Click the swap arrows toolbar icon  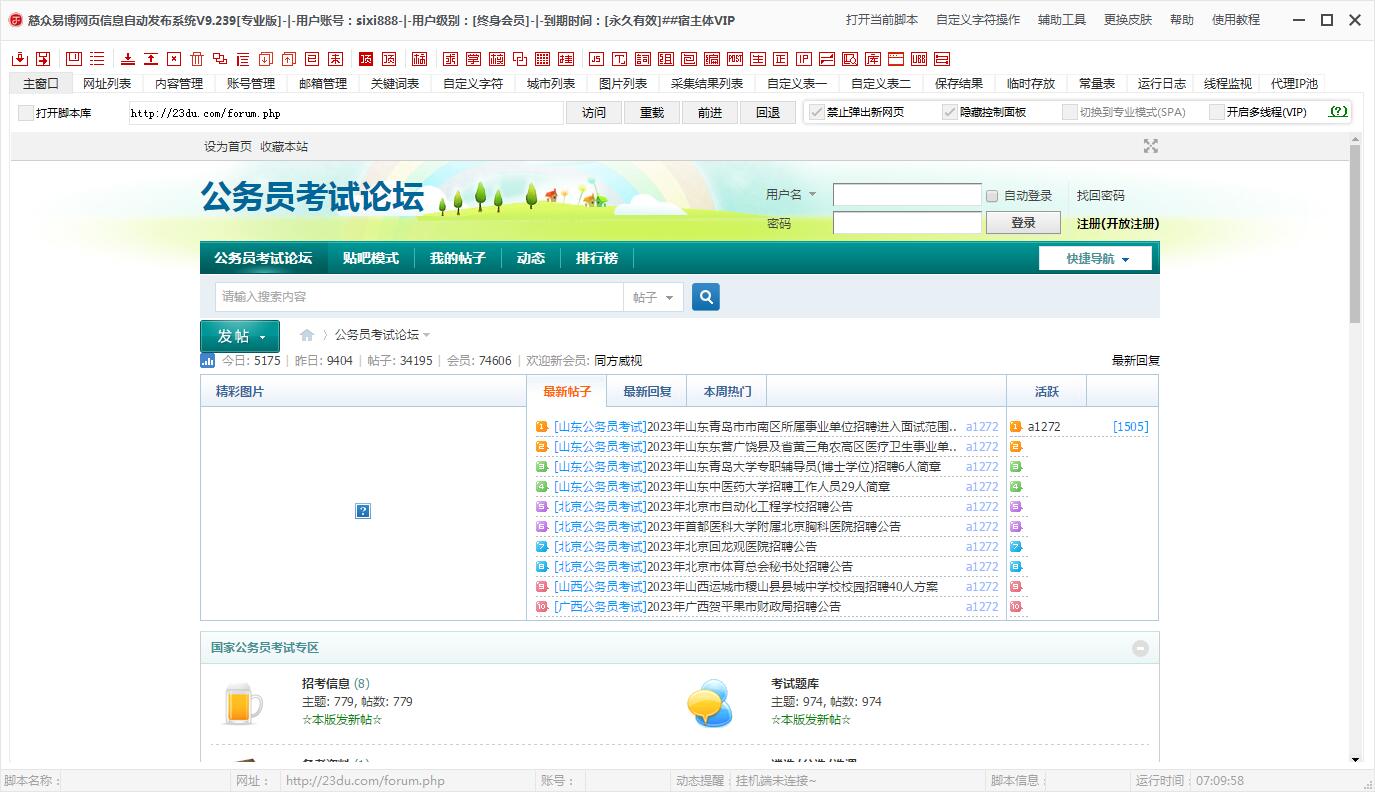[x=827, y=59]
